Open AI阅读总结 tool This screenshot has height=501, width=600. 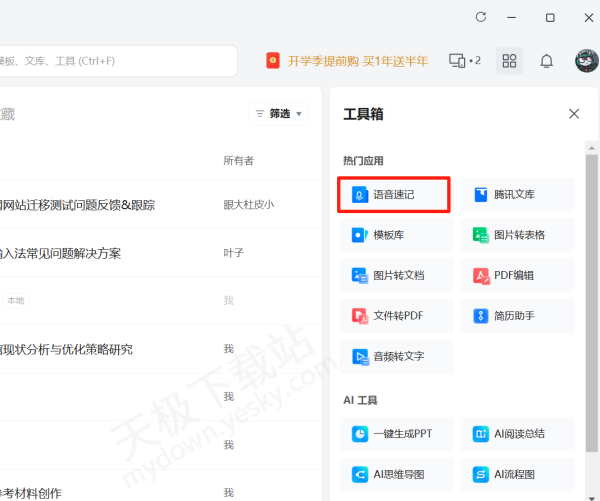[x=517, y=433]
